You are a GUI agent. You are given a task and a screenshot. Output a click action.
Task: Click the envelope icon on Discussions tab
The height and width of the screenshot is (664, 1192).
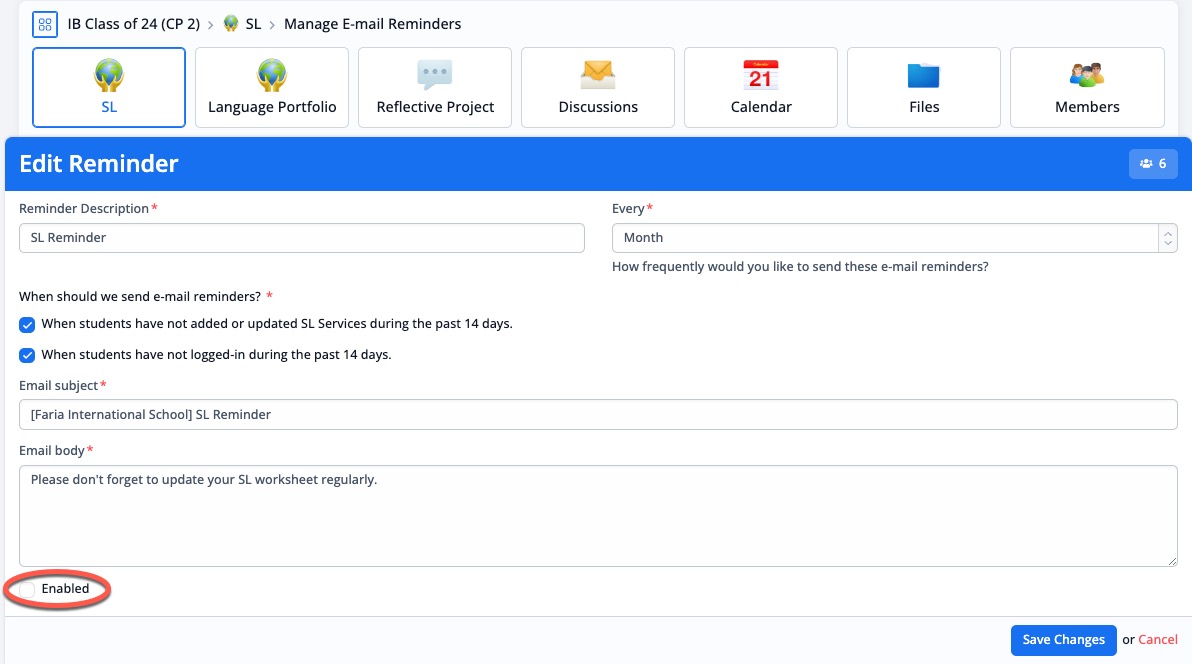click(598, 74)
